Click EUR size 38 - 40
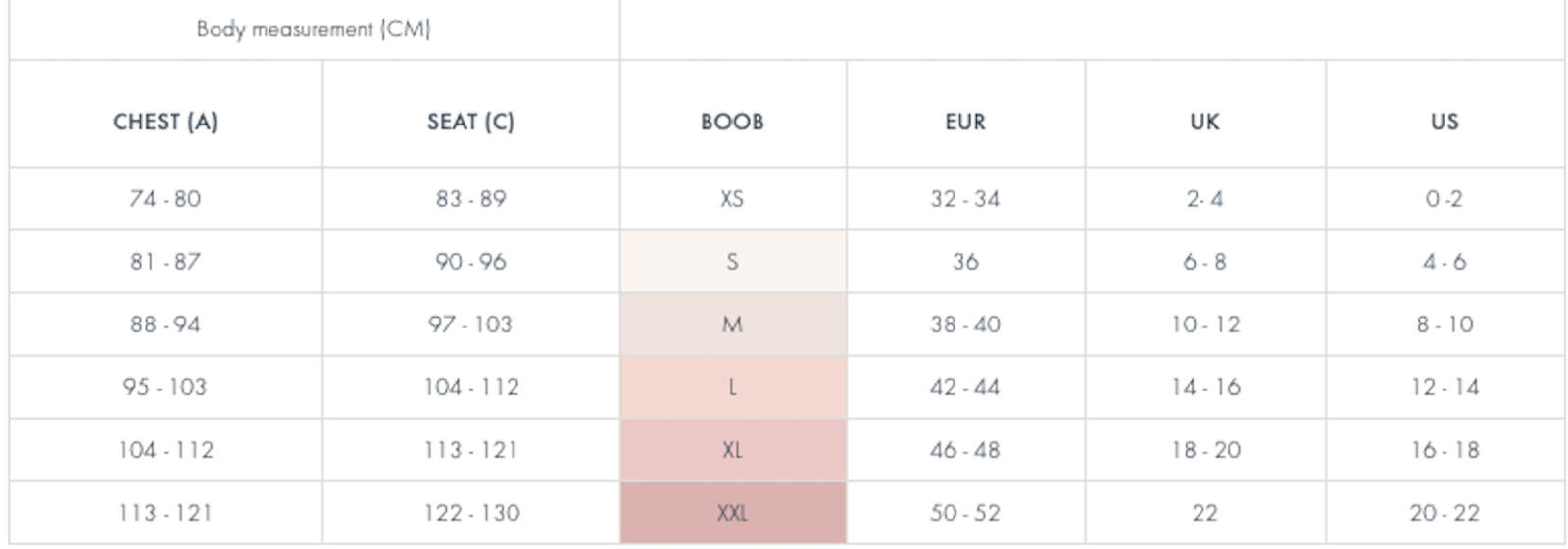This screenshot has width=1568, height=549. (965, 324)
